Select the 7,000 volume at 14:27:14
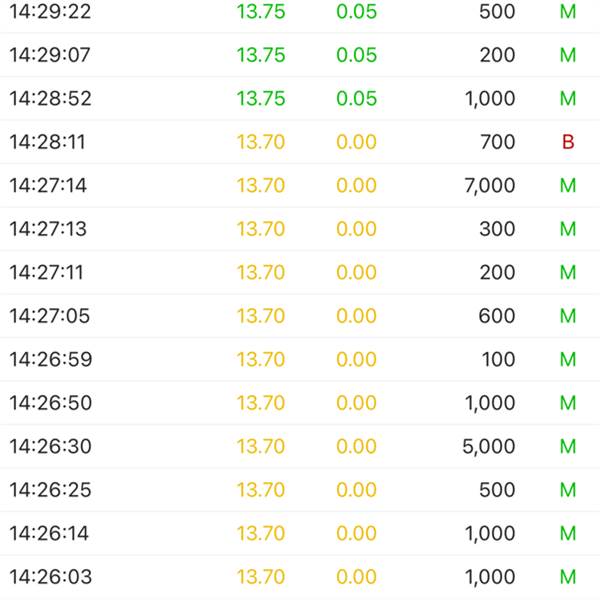The height and width of the screenshot is (600, 600). pos(490,186)
